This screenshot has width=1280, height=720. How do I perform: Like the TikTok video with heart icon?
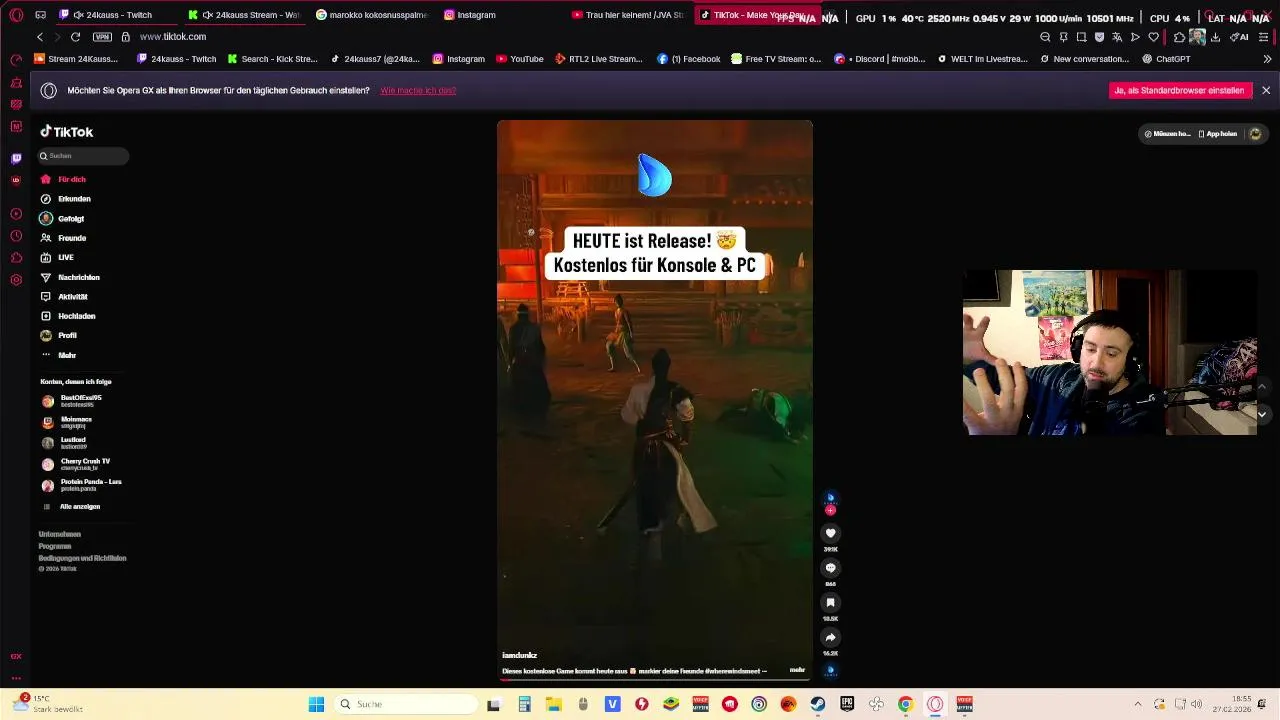pyautogui.click(x=830, y=533)
